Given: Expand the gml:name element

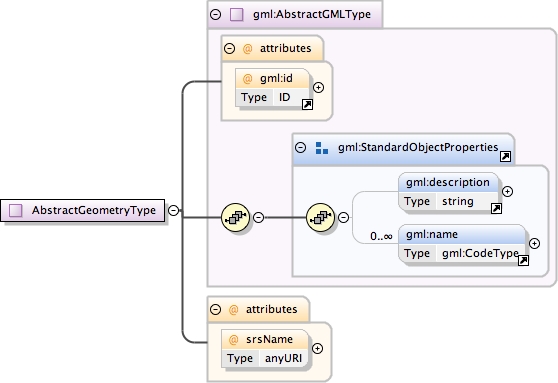Looking at the screenshot, I should (x=535, y=243).
